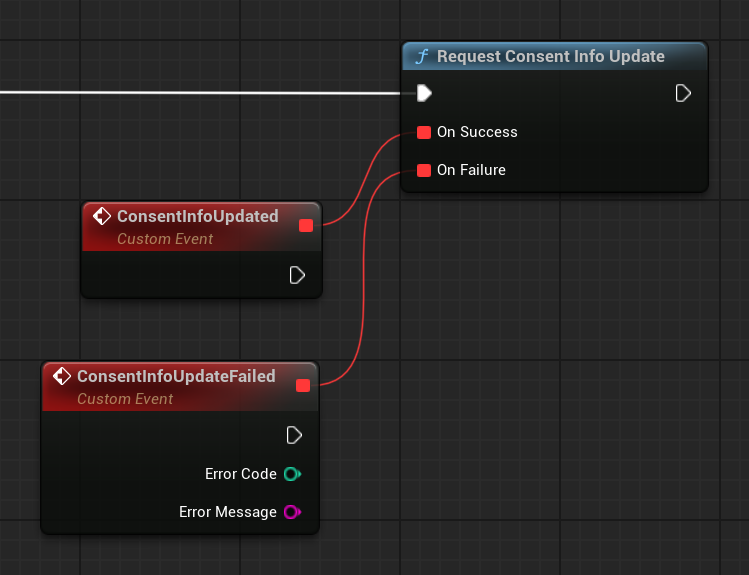Click the input execution pin on Request Consent Info Update
The height and width of the screenshot is (575, 749).
[x=424, y=93]
